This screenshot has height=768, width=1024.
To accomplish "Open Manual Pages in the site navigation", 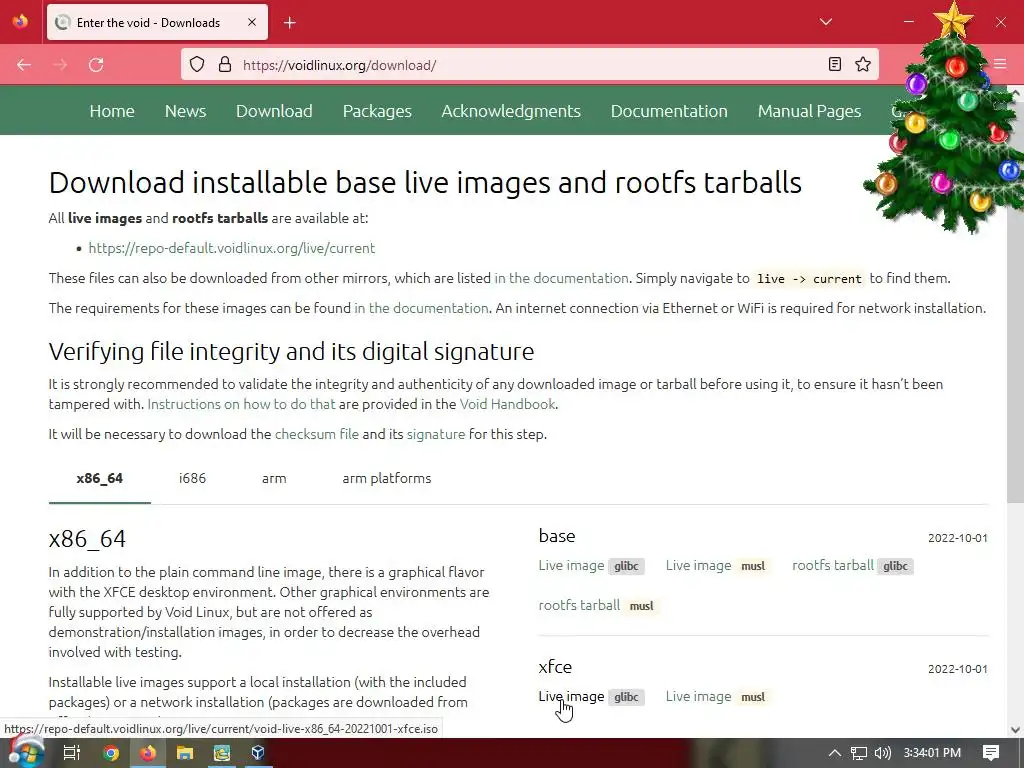I will pos(809,111).
